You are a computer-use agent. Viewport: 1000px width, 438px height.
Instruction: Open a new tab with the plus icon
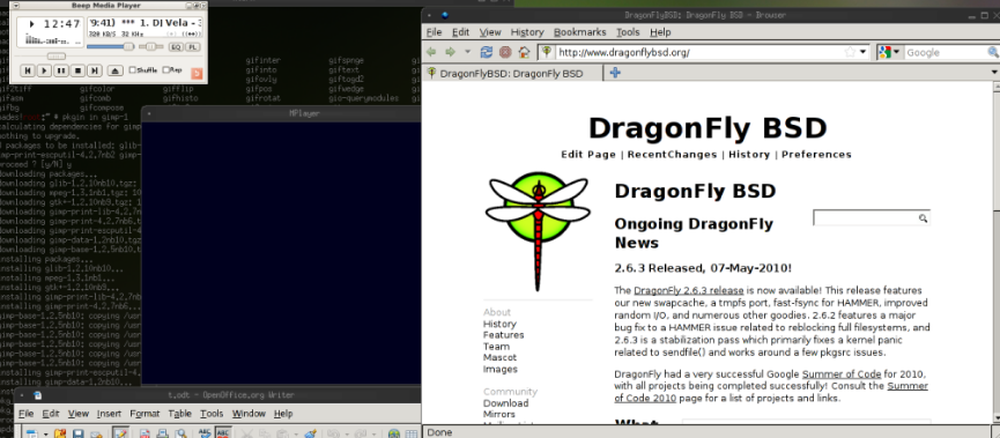[x=615, y=73]
